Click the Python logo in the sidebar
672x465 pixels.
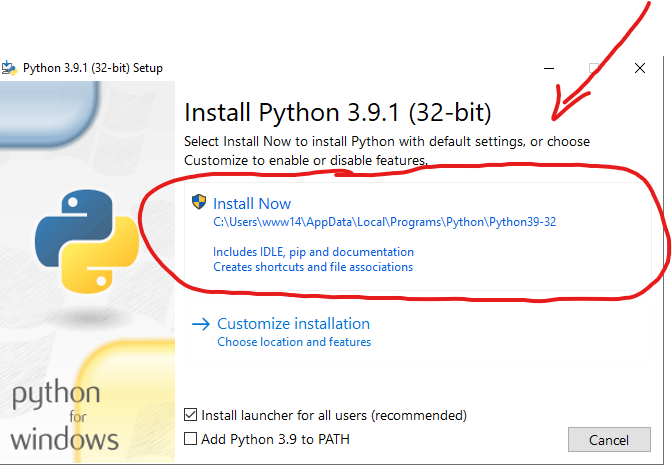click(x=87, y=241)
